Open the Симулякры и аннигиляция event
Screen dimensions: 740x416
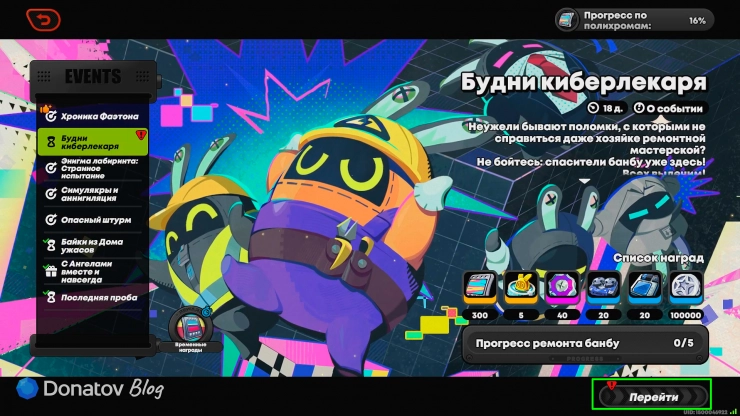(x=93, y=194)
